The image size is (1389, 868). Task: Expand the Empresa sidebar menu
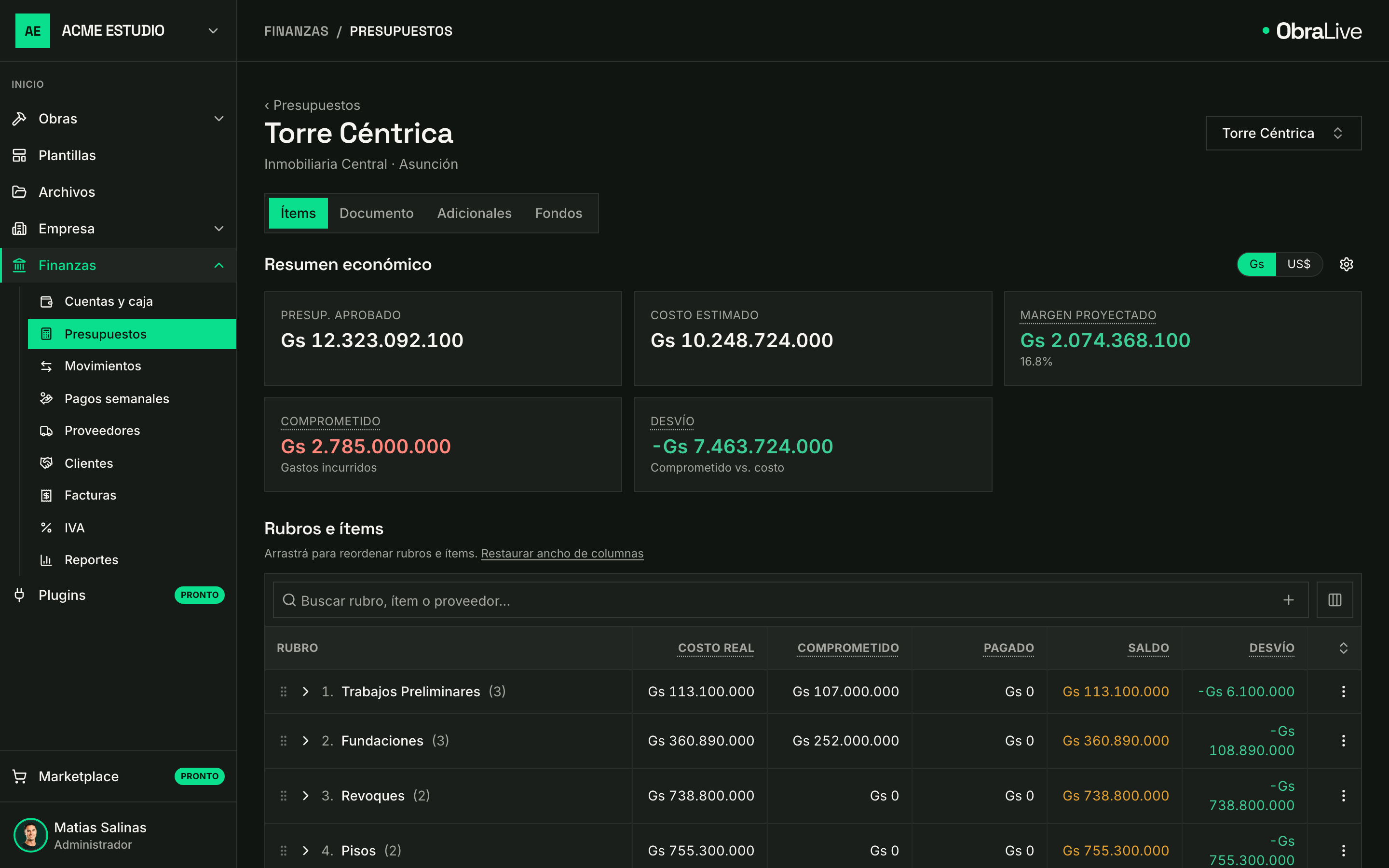point(118,229)
